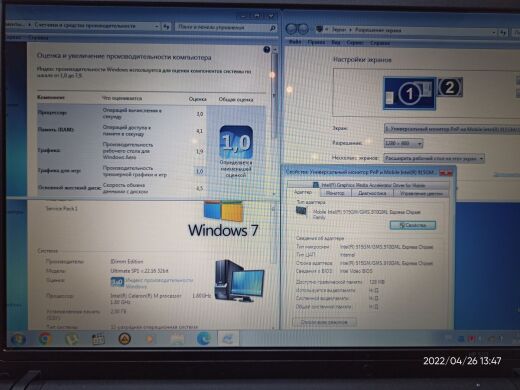The height and width of the screenshot is (390, 520).
Task: Close the monitor properties dialog
Action: (x=445, y=173)
